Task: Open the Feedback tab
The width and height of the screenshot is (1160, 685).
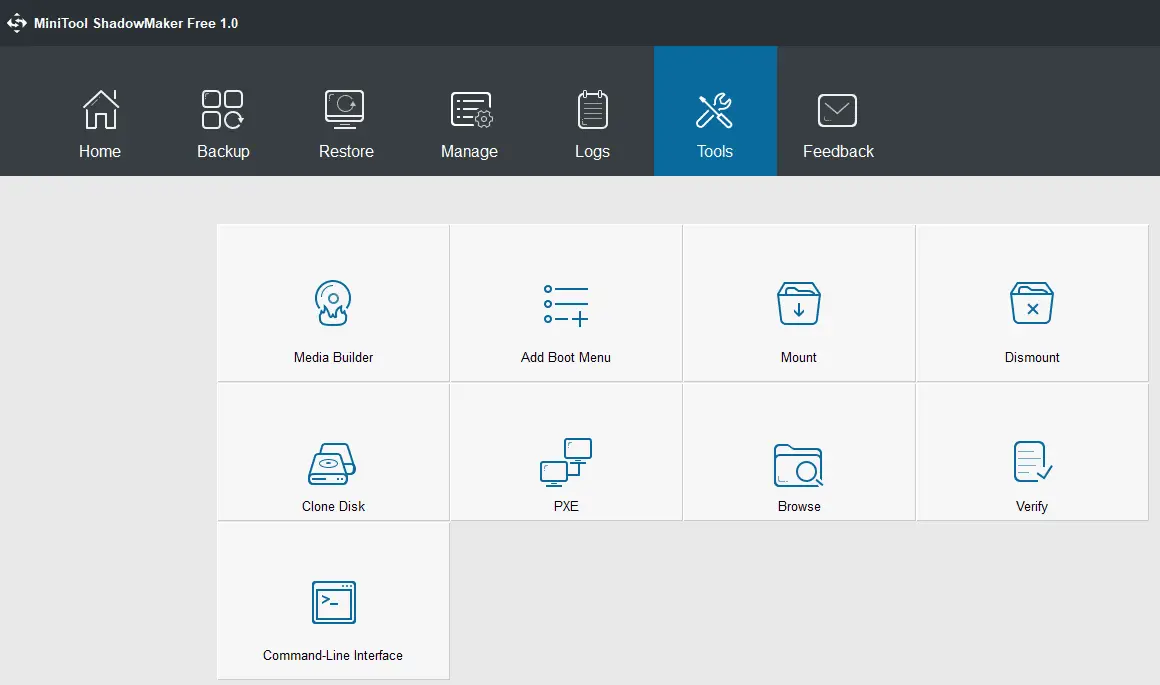Action: tap(838, 111)
